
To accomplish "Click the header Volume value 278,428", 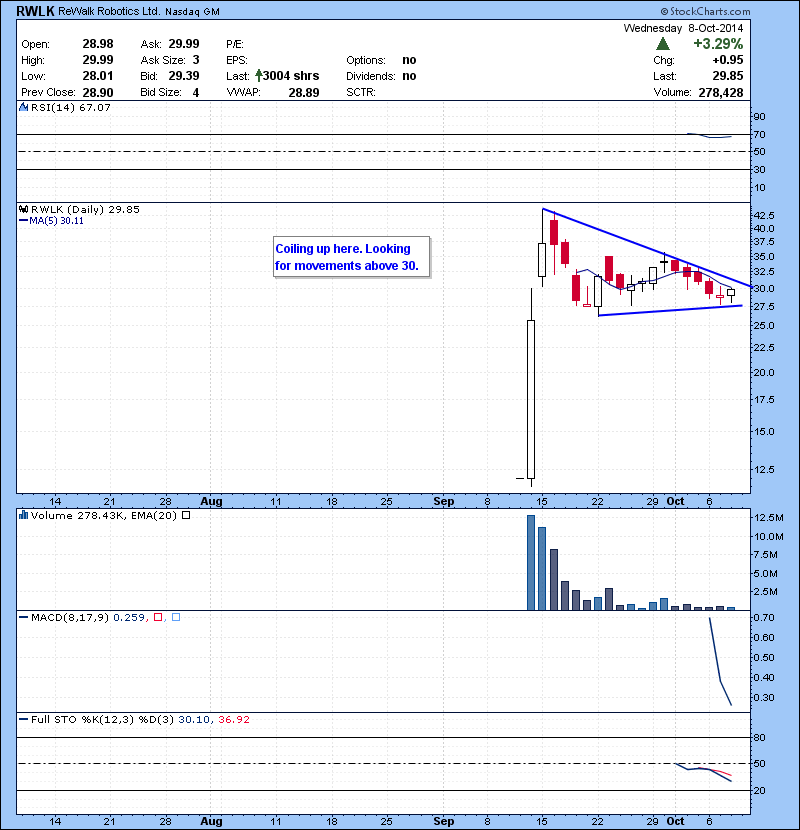I will 721,93.
